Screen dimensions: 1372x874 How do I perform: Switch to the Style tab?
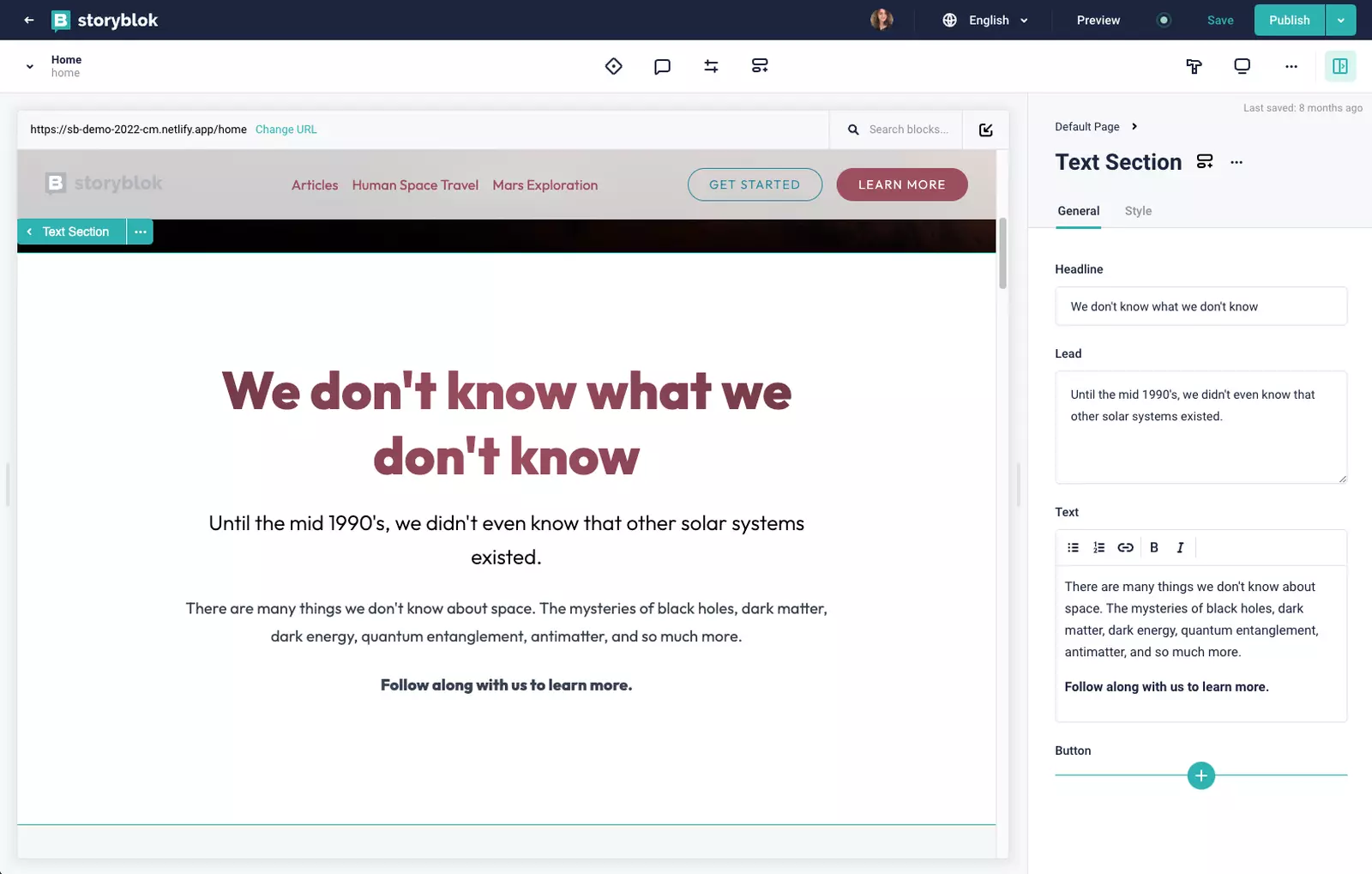pyautogui.click(x=1138, y=211)
